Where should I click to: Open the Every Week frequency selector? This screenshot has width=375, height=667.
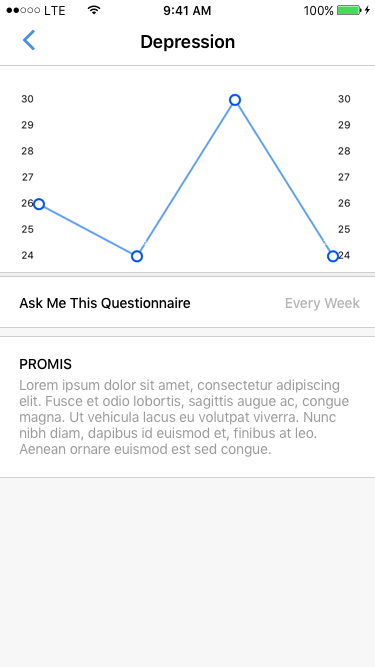(x=322, y=303)
